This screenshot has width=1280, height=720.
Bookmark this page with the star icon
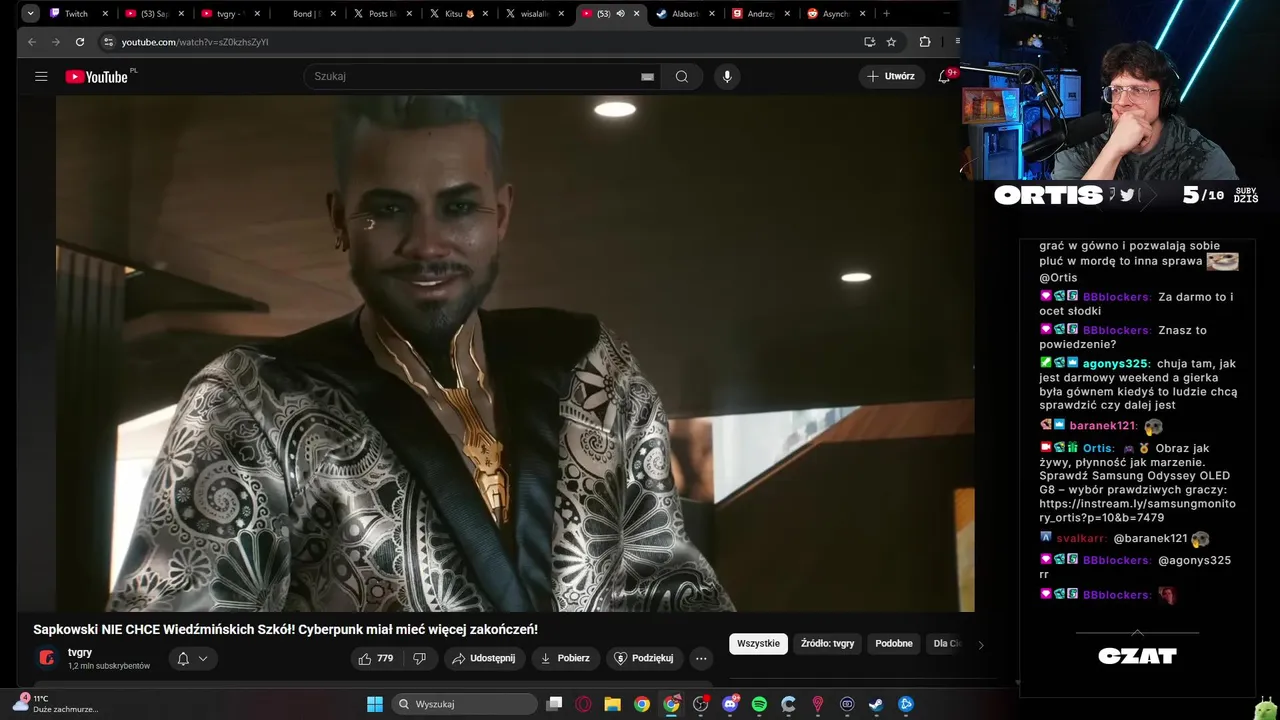pos(891,42)
